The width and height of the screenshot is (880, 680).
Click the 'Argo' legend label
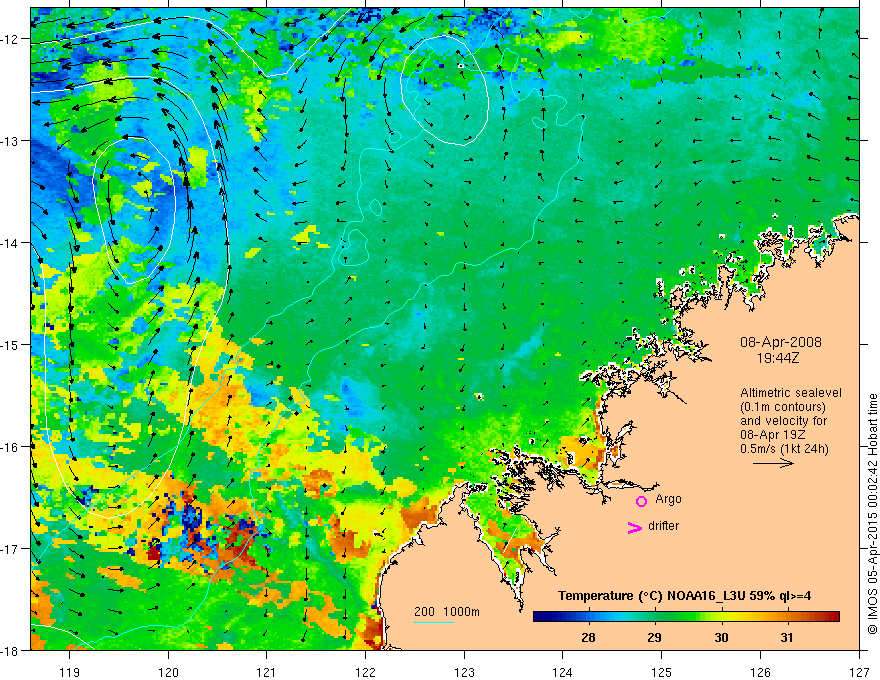[x=668, y=499]
